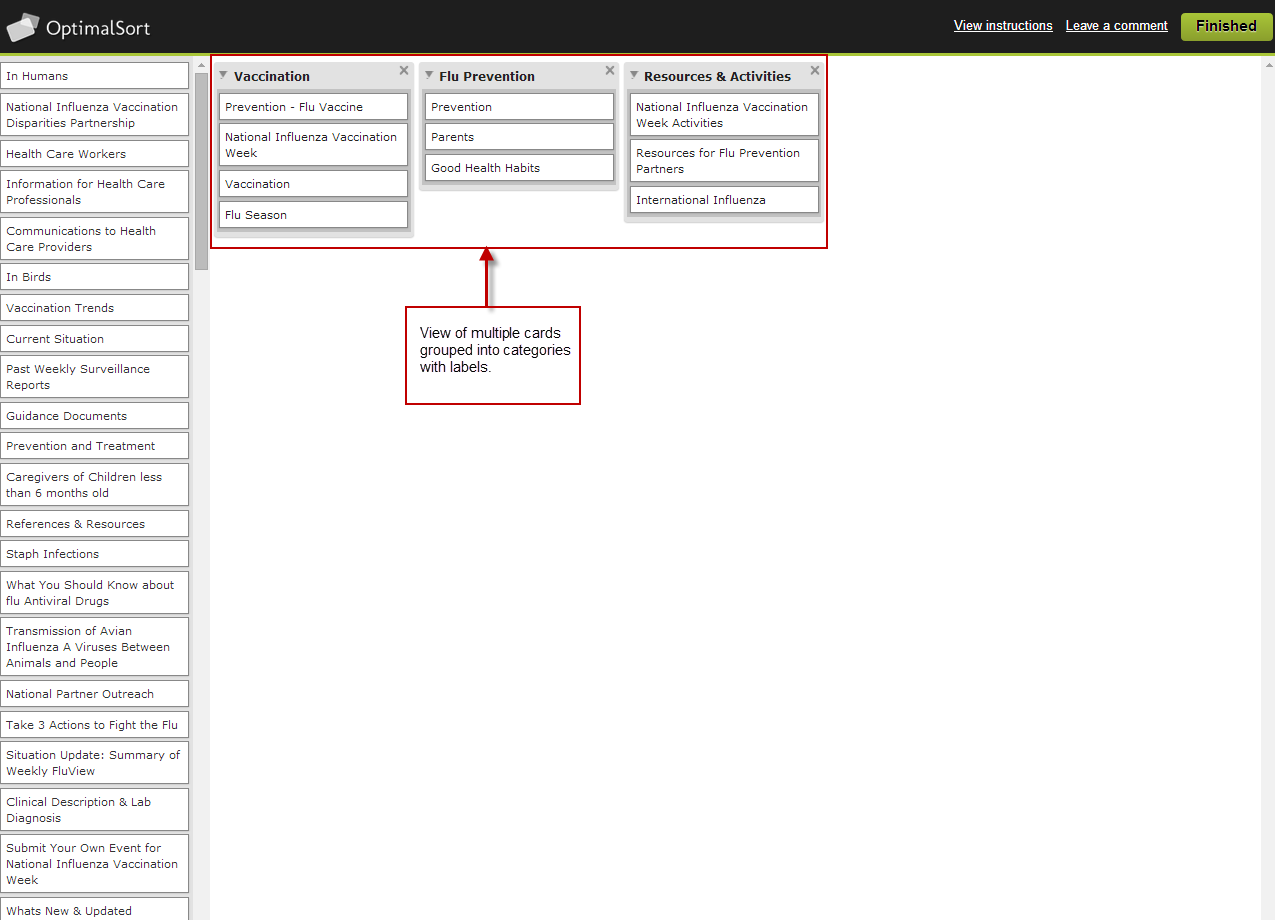Image resolution: width=1275 pixels, height=920 pixels.
Task: Select the Good Health Habits card
Action: (x=519, y=168)
